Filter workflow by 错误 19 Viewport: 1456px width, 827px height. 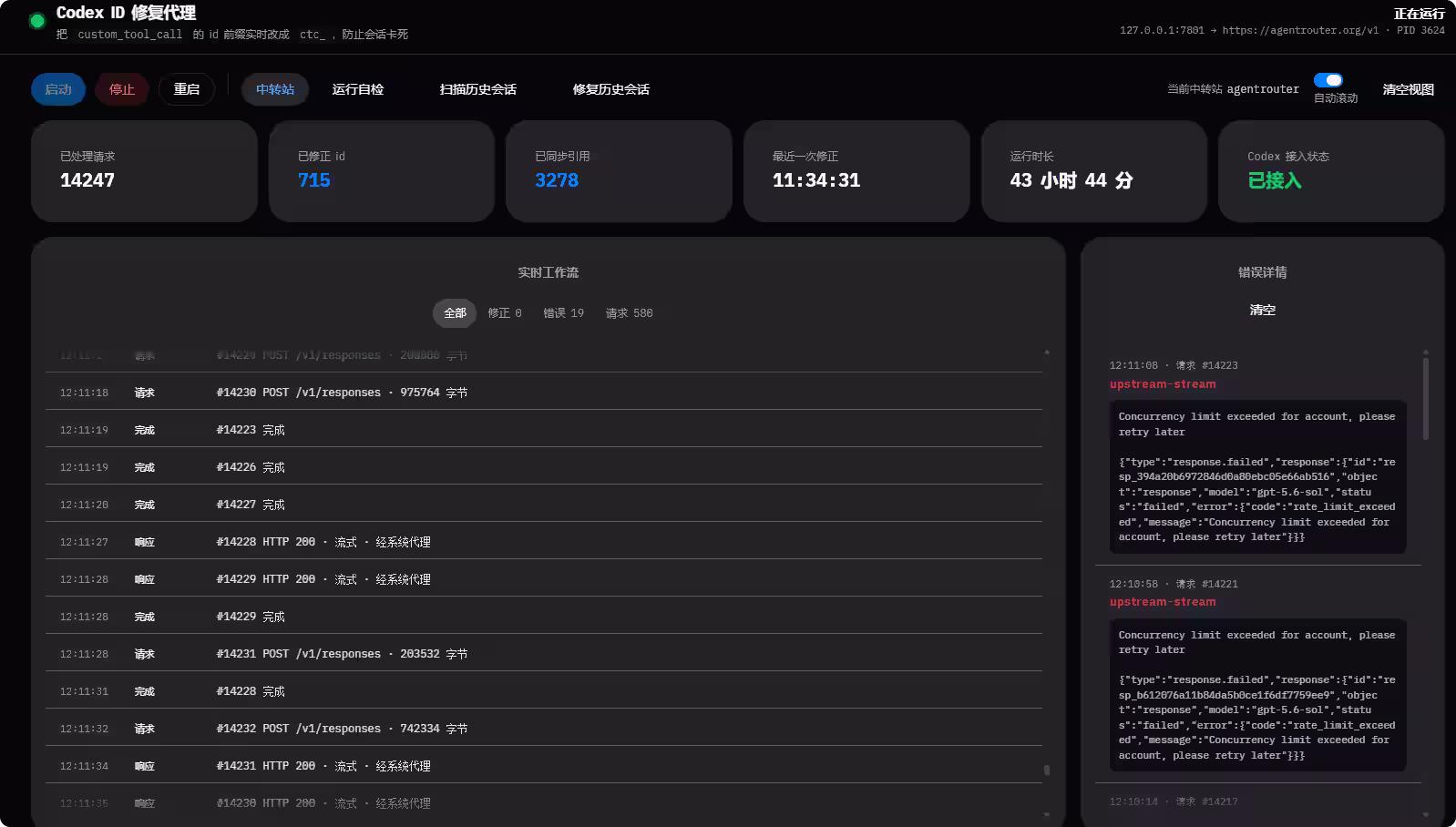[x=564, y=313]
